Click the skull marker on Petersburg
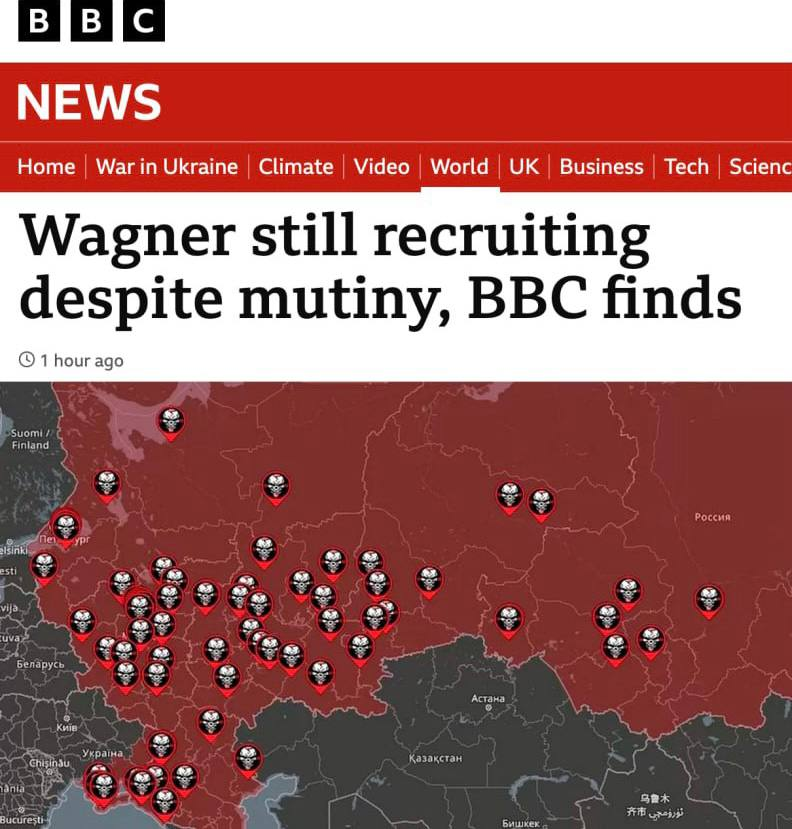The width and height of the screenshot is (792, 829). (66, 528)
